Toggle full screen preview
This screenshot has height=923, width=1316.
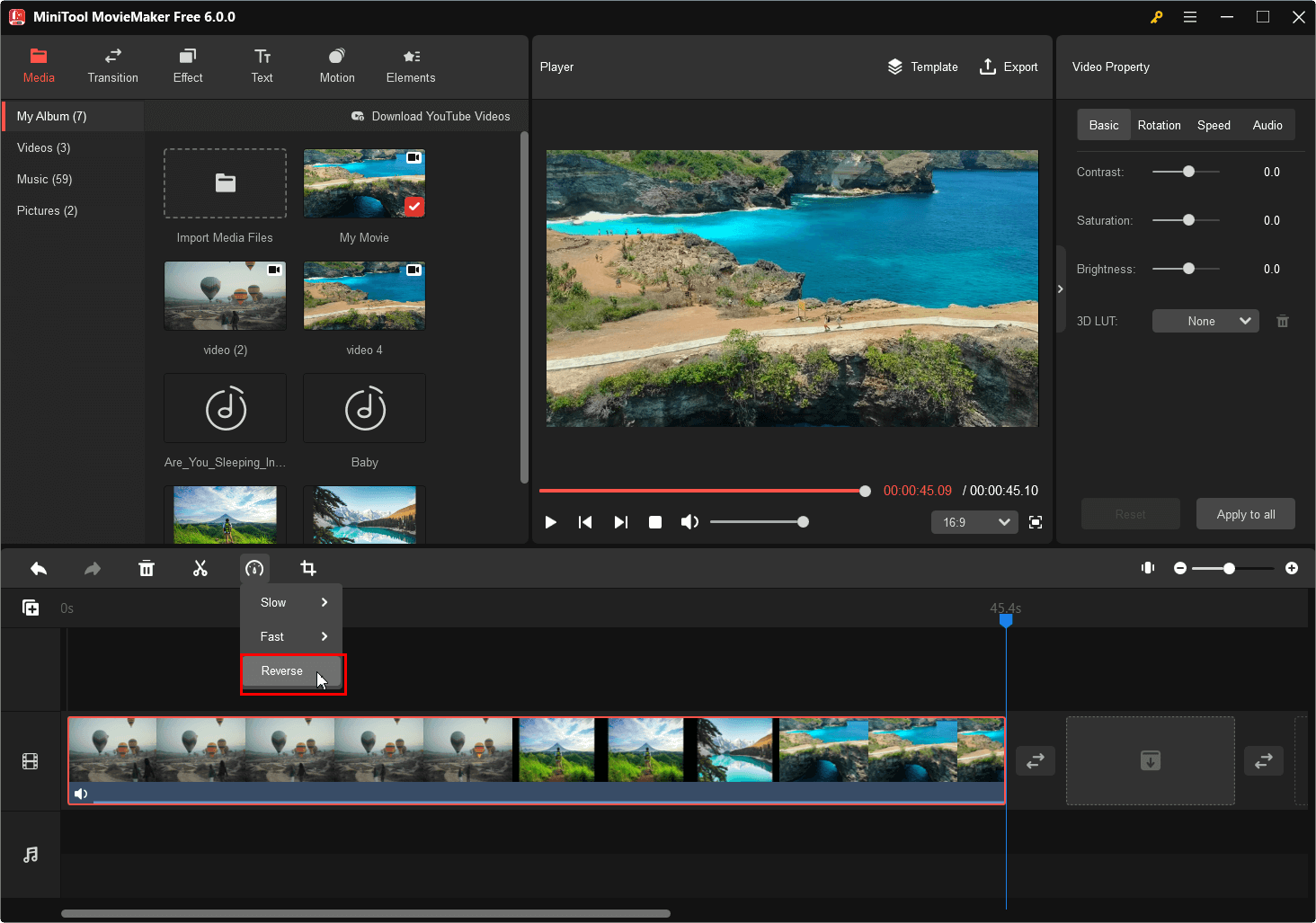(1036, 522)
